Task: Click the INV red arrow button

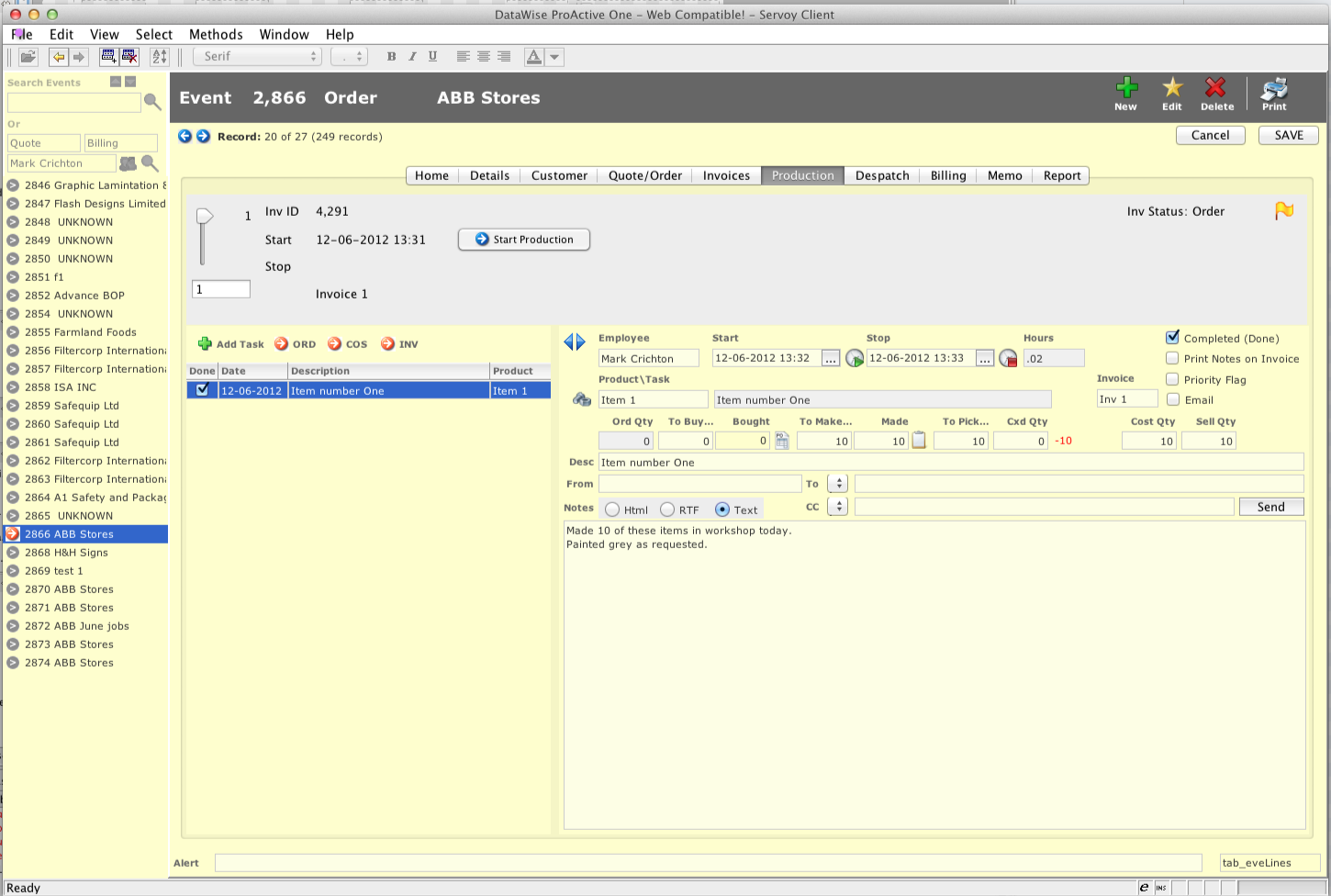Action: click(399, 344)
